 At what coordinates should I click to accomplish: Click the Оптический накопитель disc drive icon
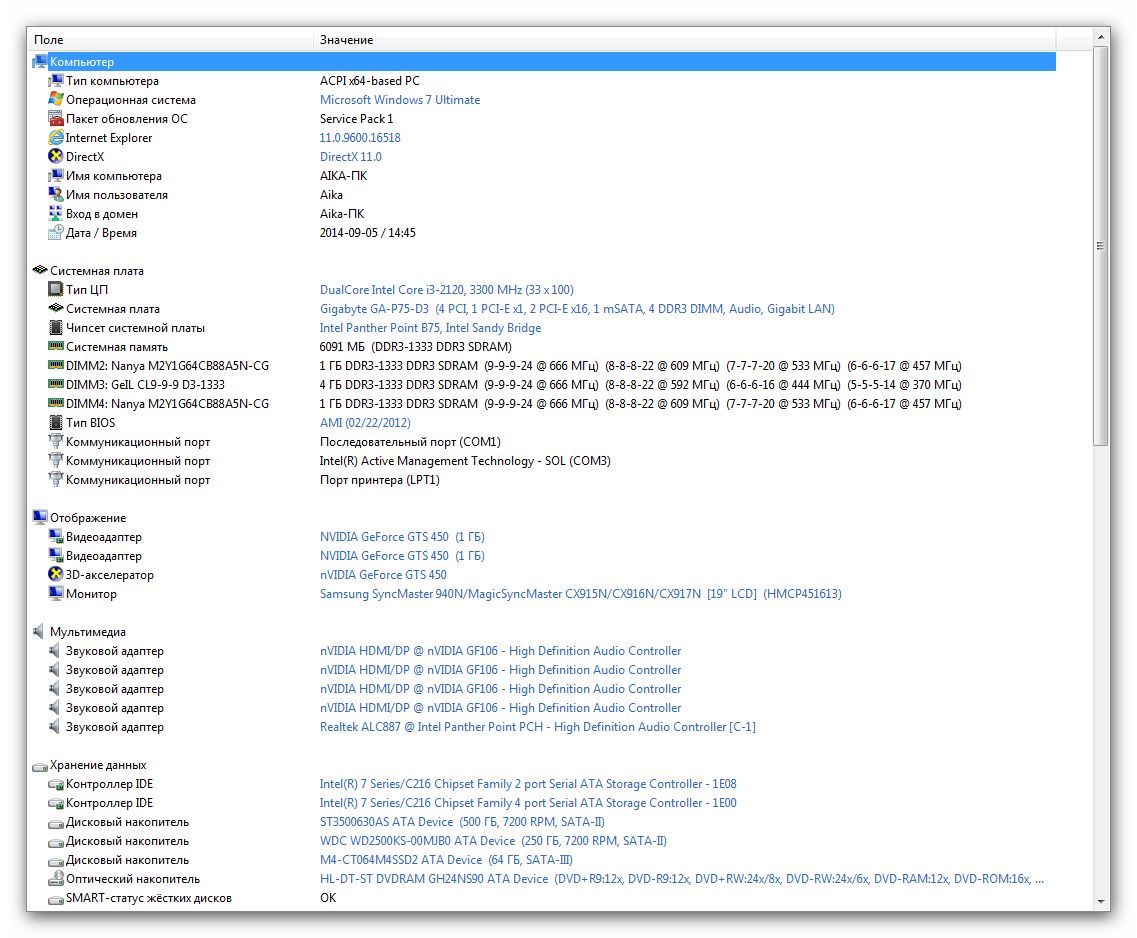[x=56, y=879]
